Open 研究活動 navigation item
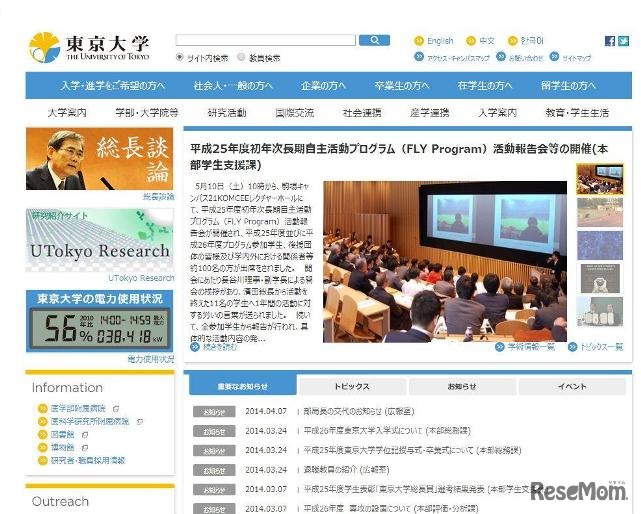Viewport: 641px width, 514px height. click(227, 112)
